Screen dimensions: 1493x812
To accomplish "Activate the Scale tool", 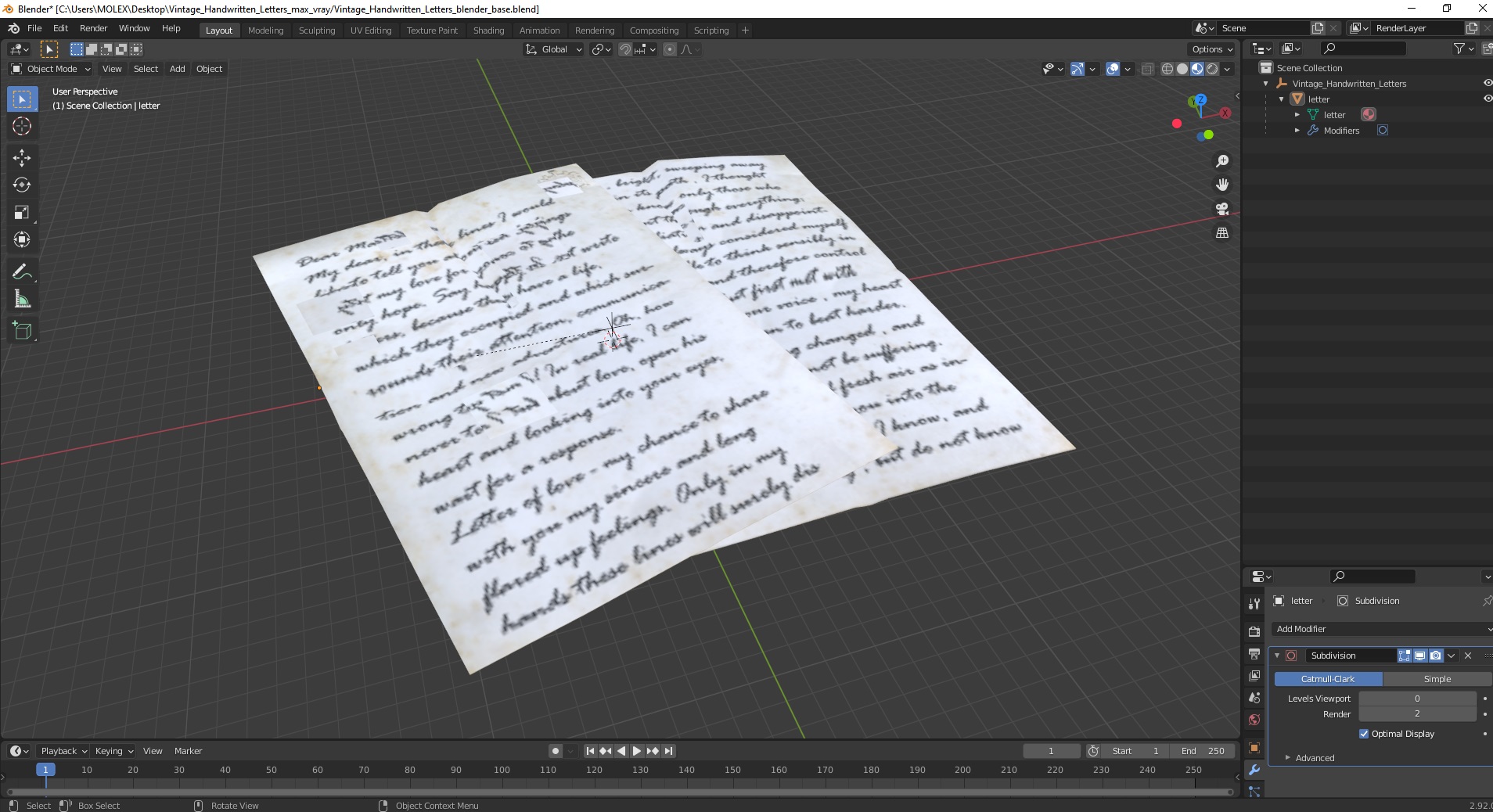I will coord(22,212).
